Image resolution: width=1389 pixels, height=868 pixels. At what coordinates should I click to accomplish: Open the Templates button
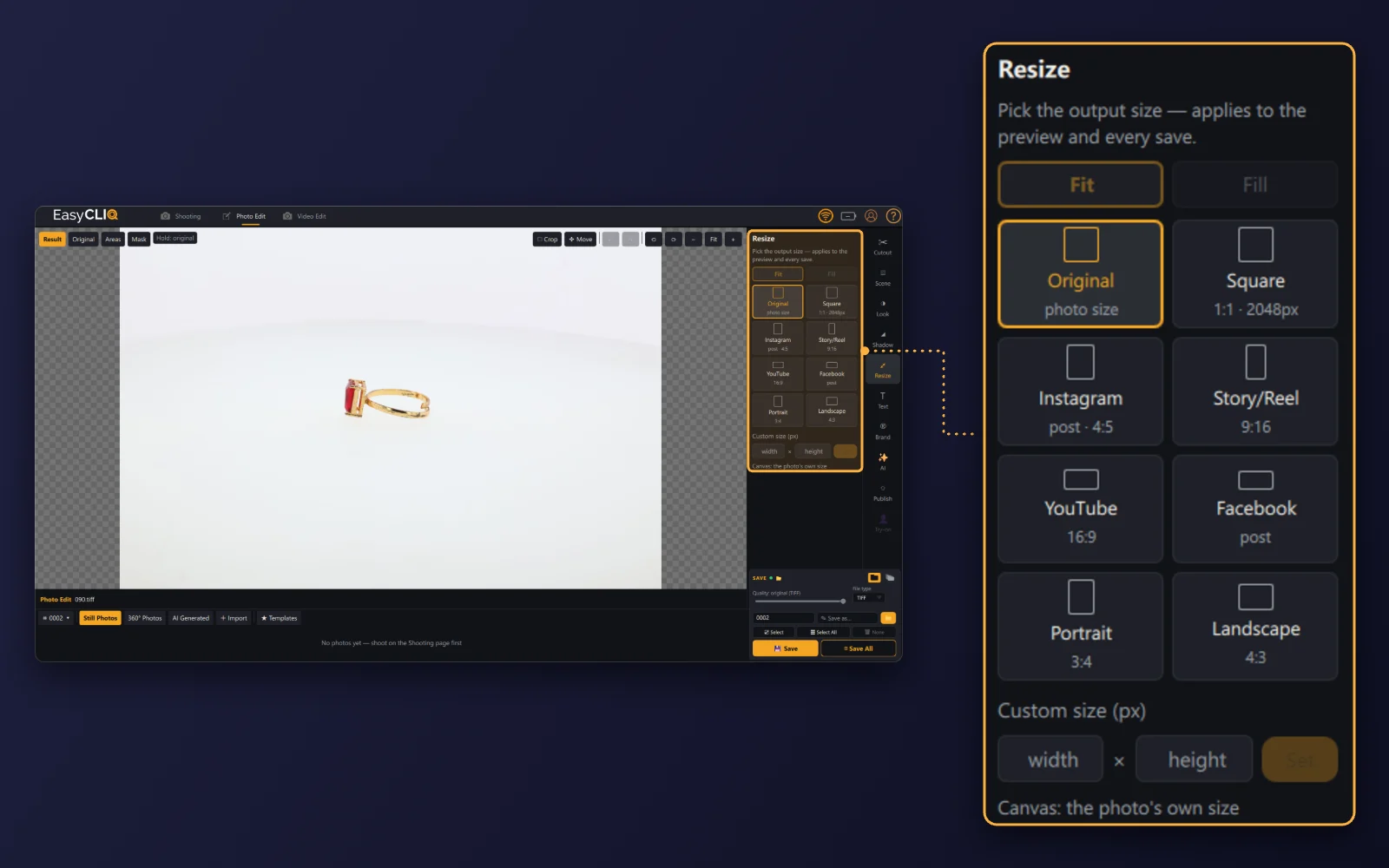279,618
